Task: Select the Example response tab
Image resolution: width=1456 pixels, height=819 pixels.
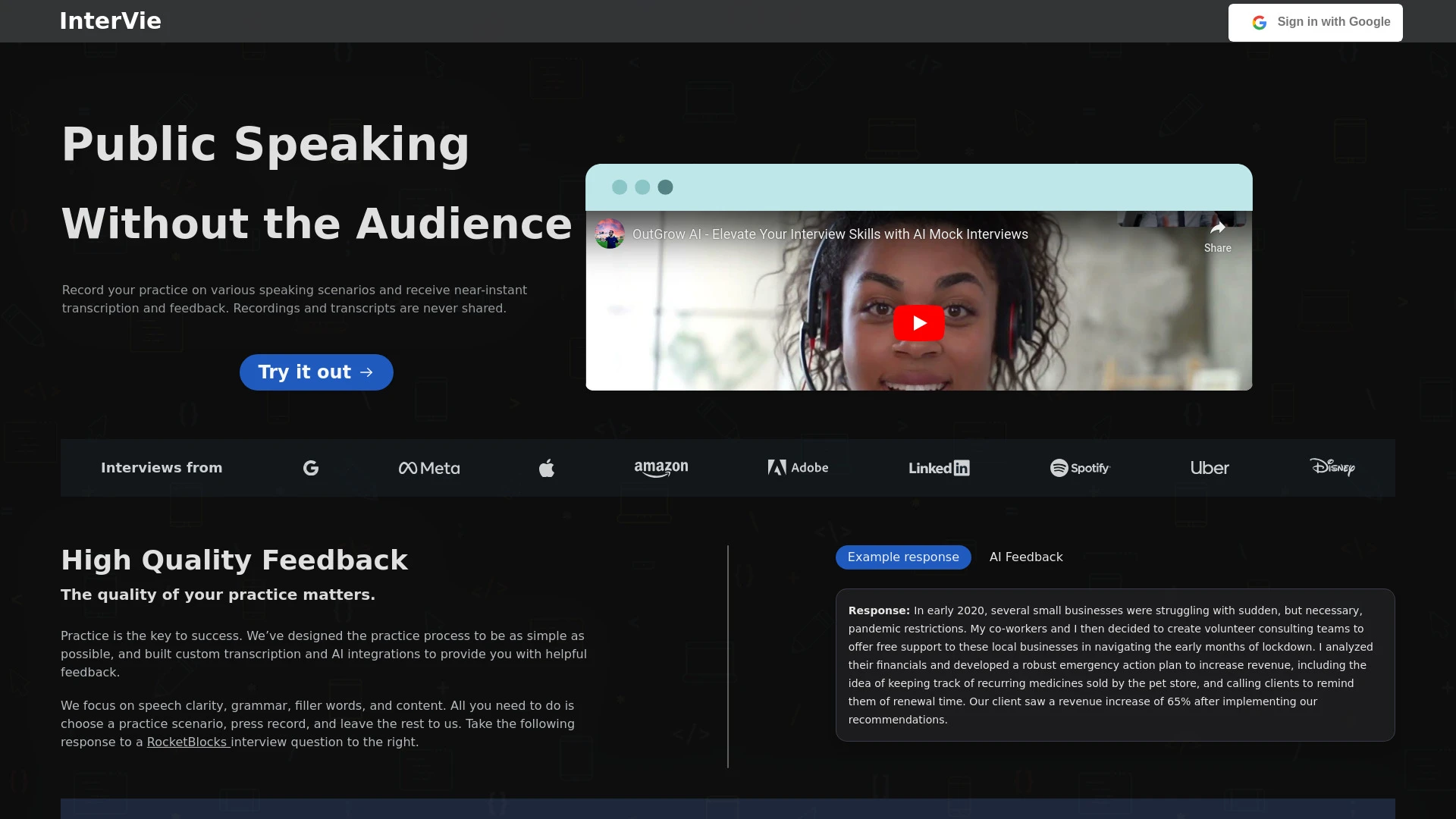Action: point(902,557)
